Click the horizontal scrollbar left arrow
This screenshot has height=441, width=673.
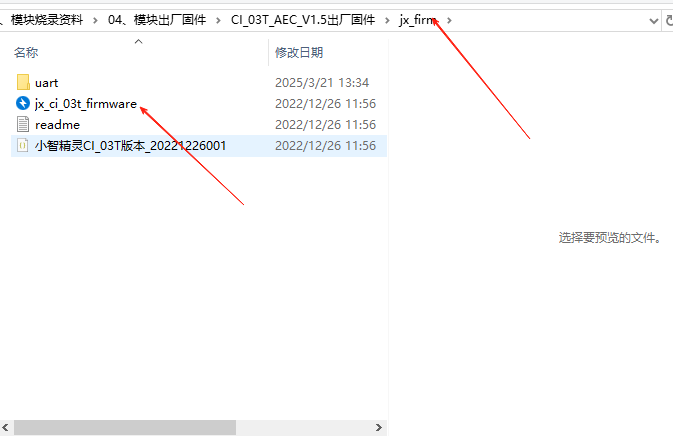pyautogui.click(x=6, y=427)
